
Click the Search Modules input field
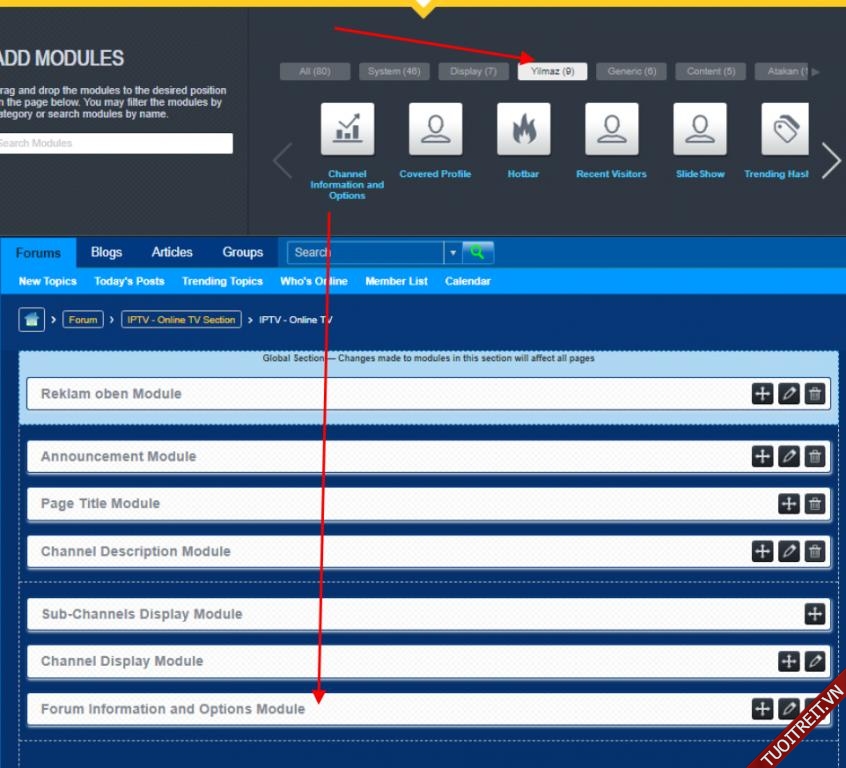pos(114,143)
